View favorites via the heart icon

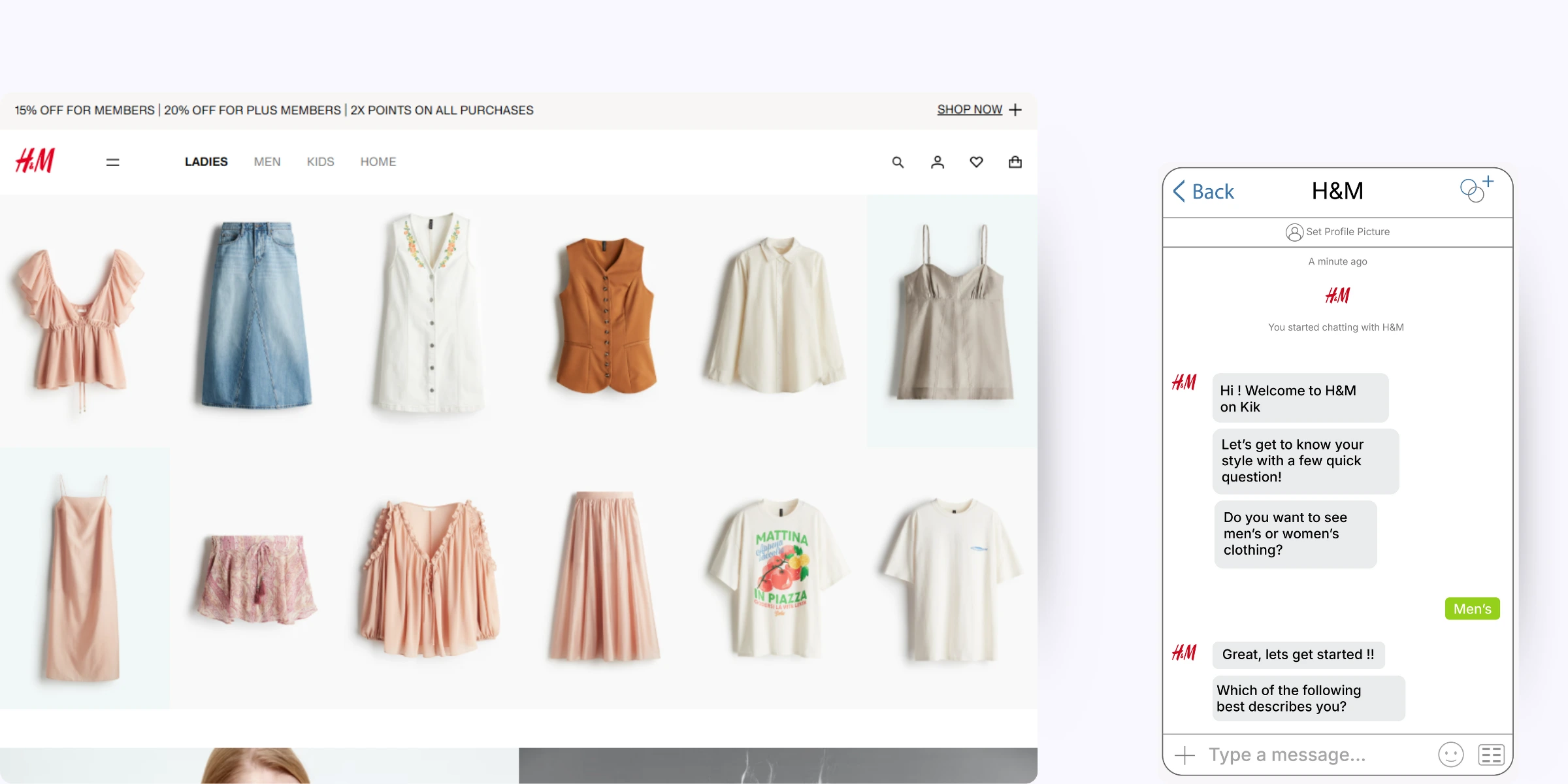[977, 161]
